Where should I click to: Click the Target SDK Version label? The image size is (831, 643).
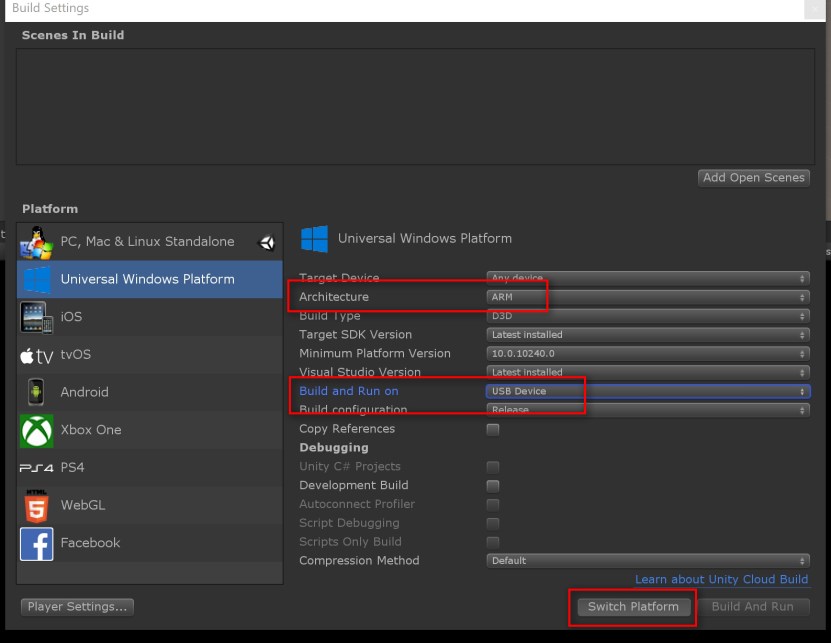tap(356, 335)
